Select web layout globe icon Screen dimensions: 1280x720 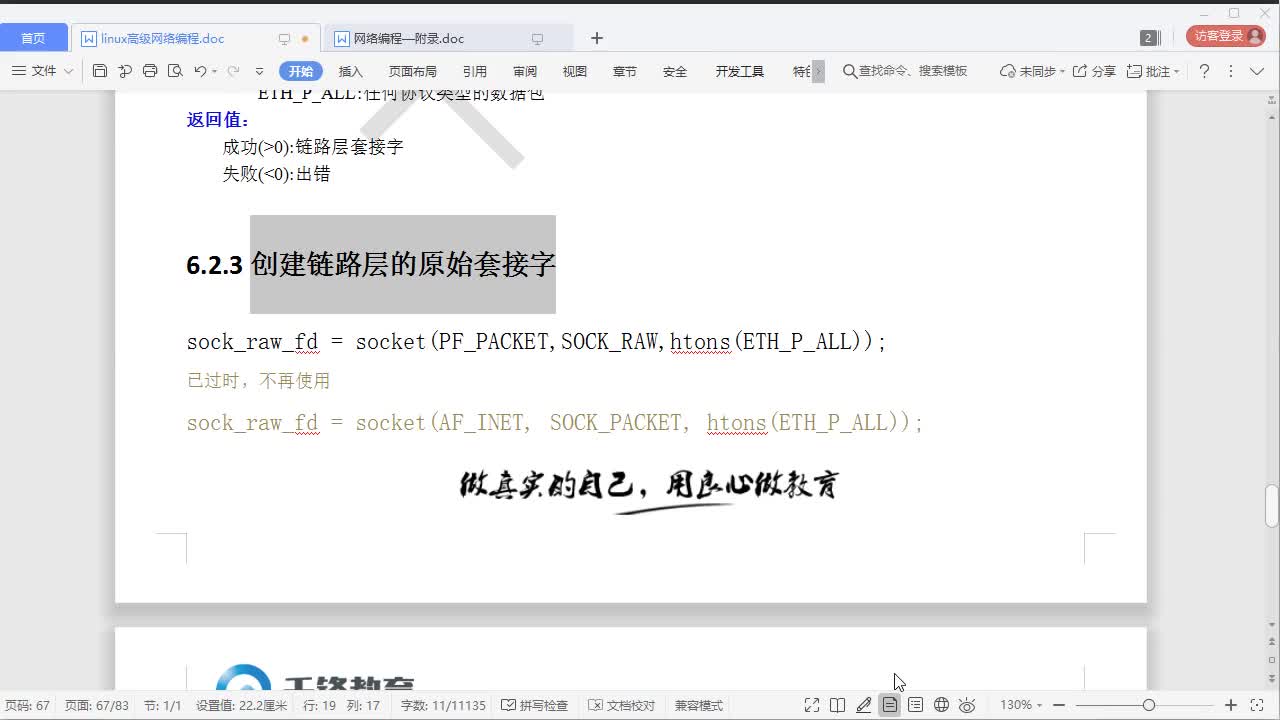click(941, 705)
